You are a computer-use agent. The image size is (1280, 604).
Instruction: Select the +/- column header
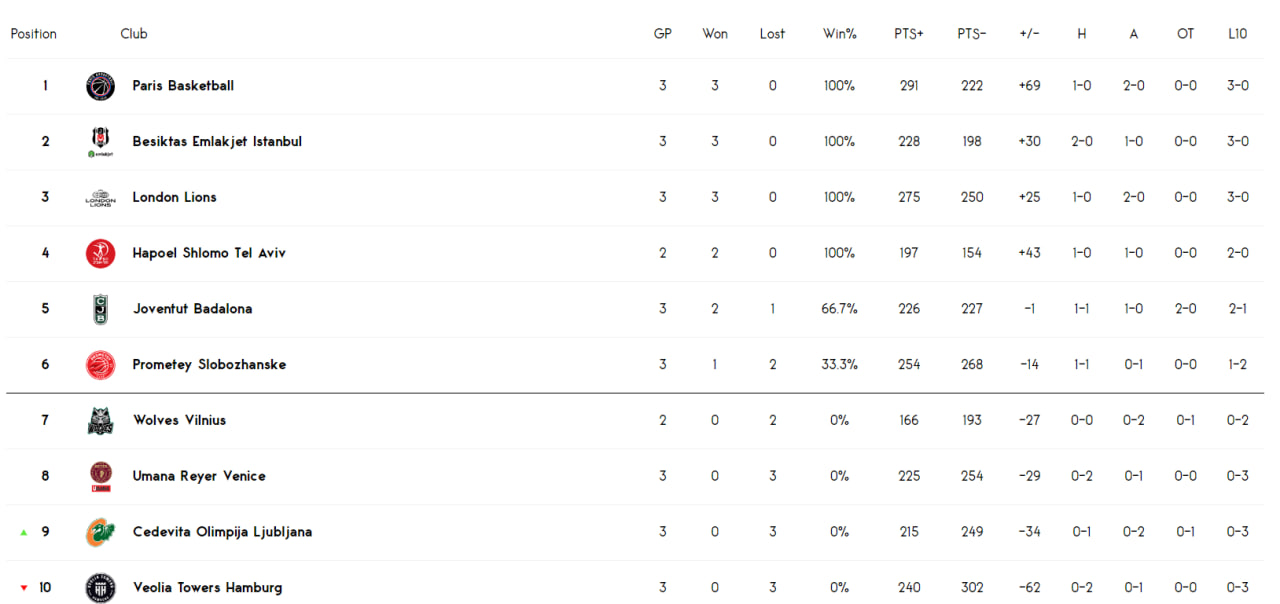[x=1029, y=34]
